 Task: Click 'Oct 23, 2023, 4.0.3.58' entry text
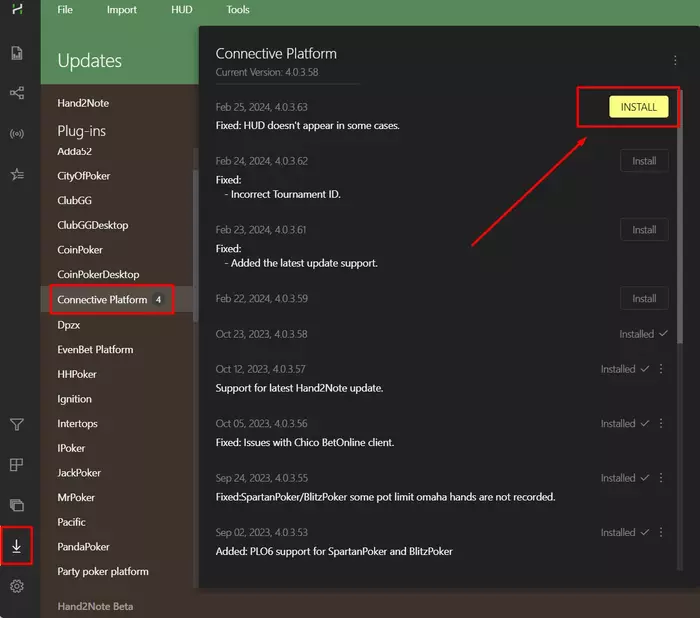pos(262,334)
